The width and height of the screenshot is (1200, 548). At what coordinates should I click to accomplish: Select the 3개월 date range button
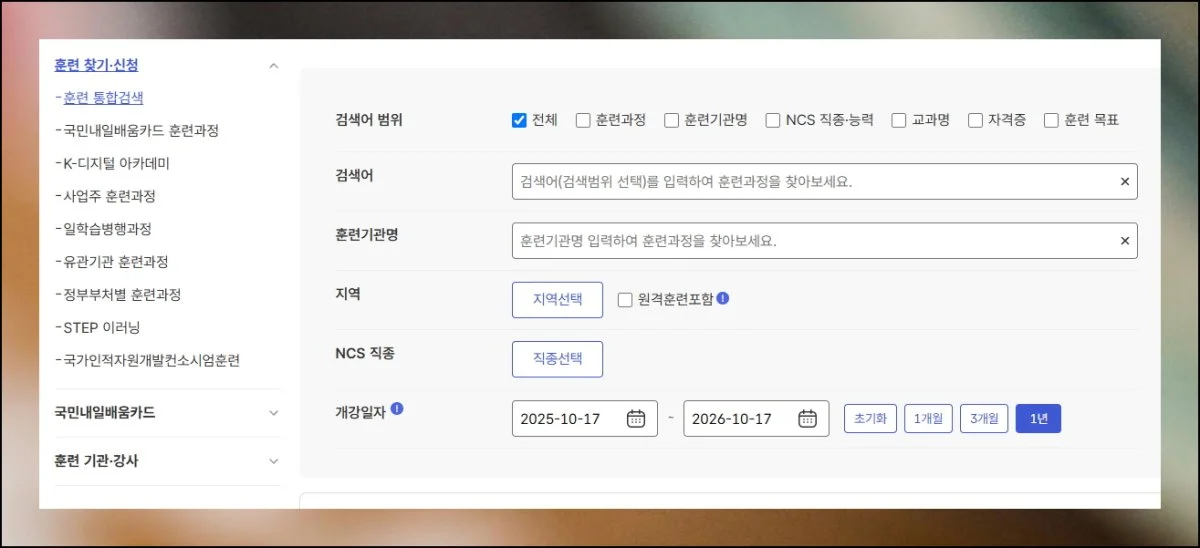(984, 419)
